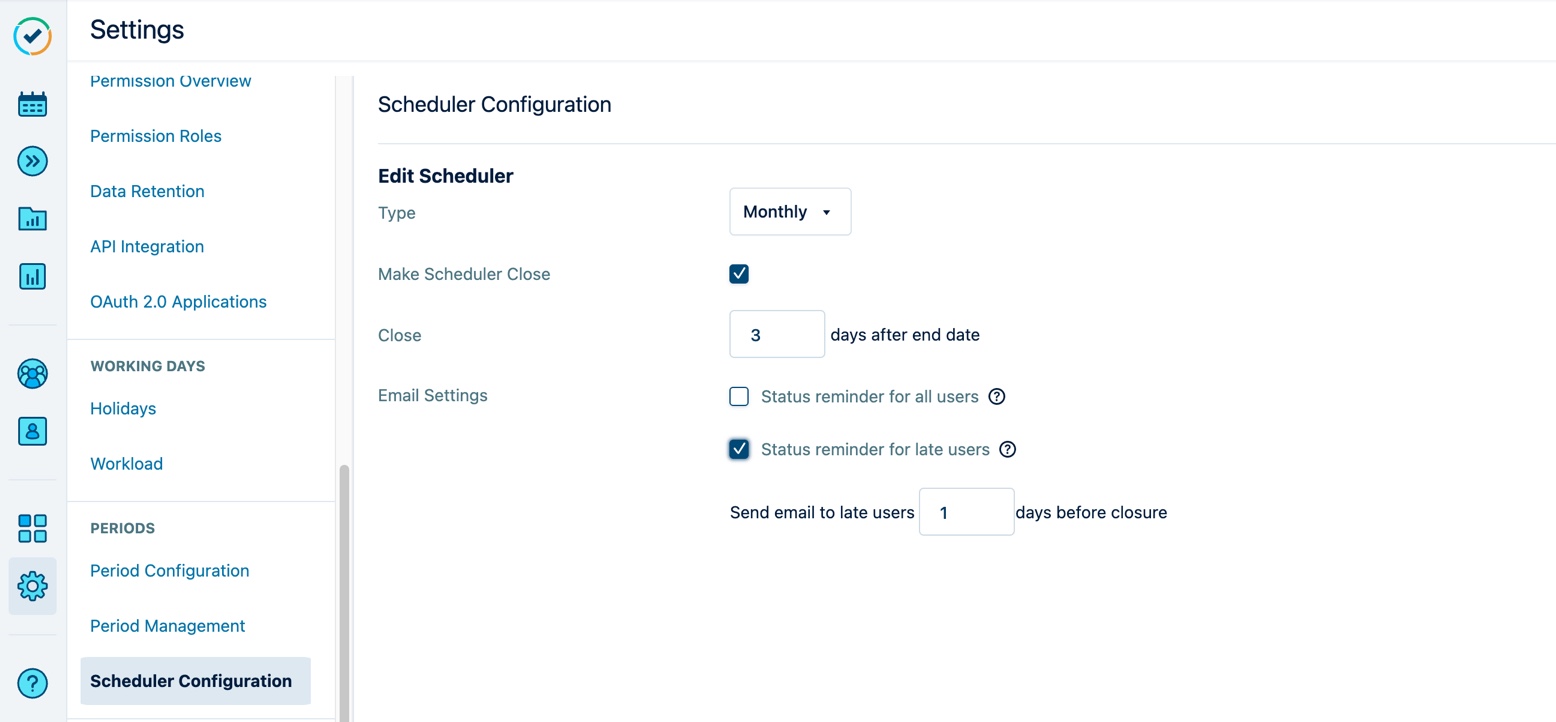Screen dimensions: 1556x722
Task: Open the teams group icon
Action: point(33,374)
